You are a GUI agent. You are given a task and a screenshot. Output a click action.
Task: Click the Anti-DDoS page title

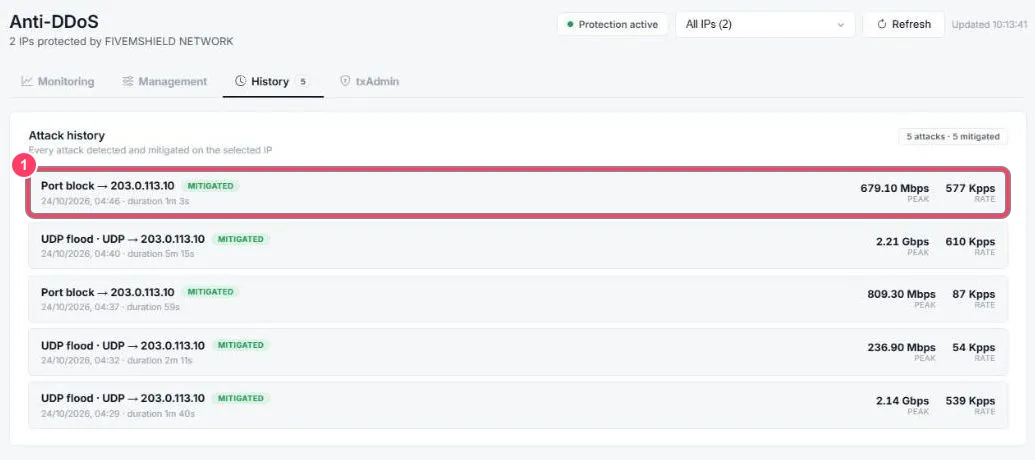tap(53, 21)
